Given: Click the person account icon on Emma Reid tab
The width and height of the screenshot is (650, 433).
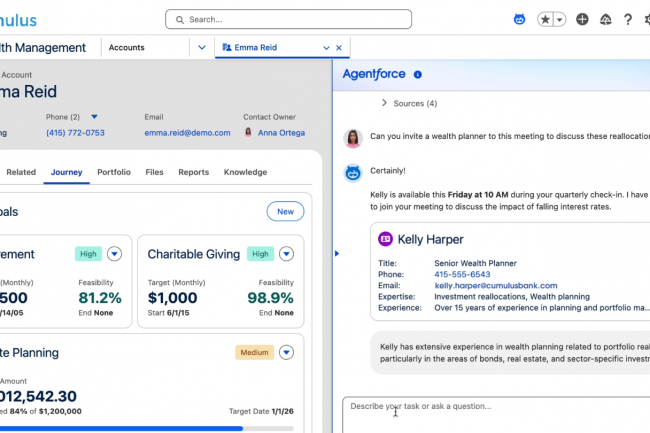Looking at the screenshot, I should (x=226, y=47).
